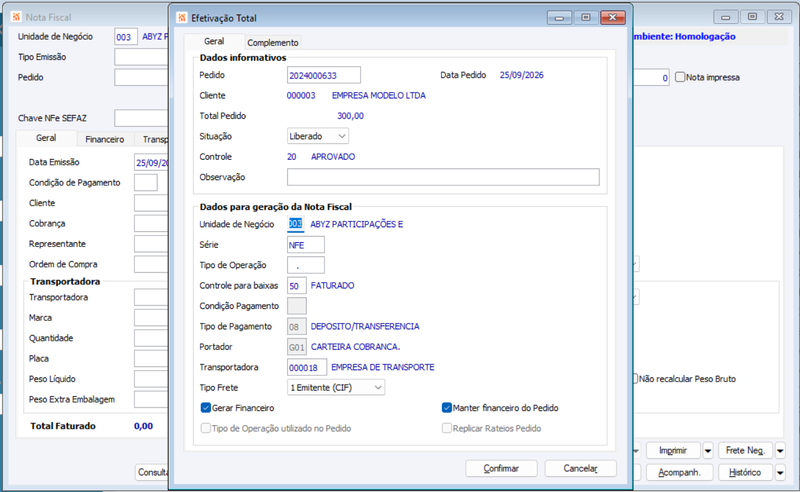Click the Replicar Rateios Pedido checkbox
Image resolution: width=800 pixels, height=492 pixels.
point(446,428)
